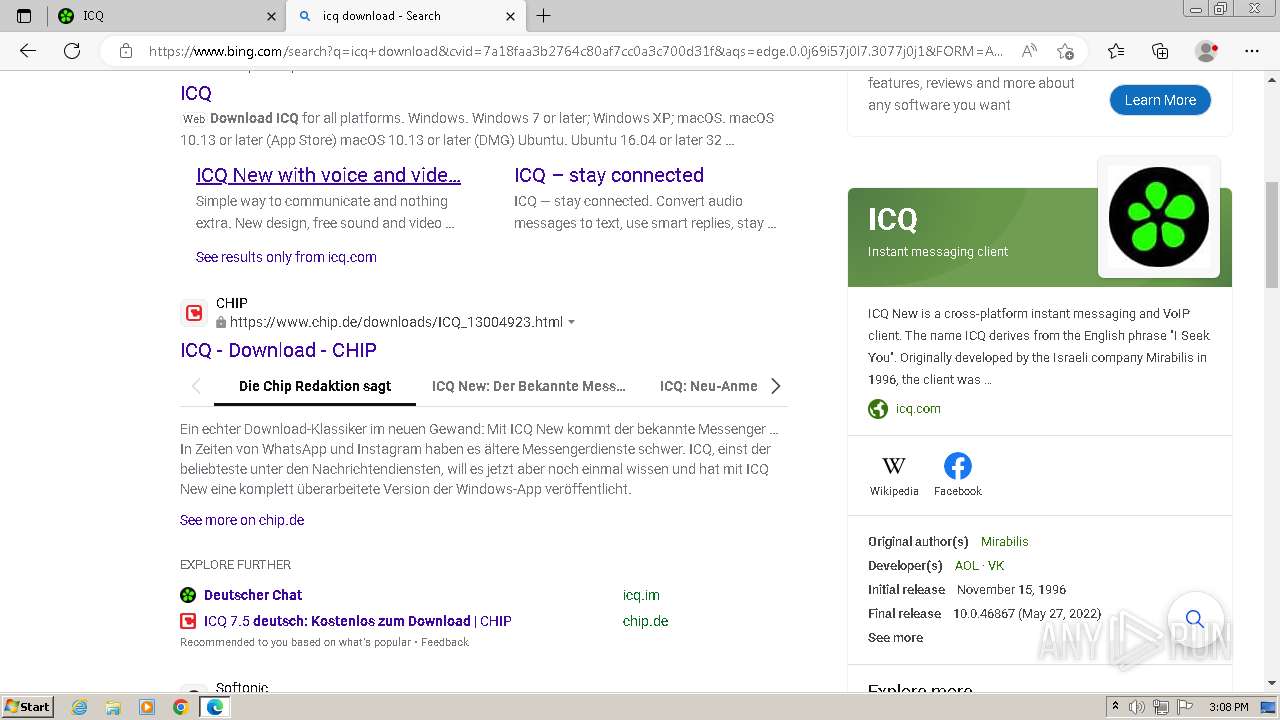Close the ICQ tab

click(x=272, y=16)
